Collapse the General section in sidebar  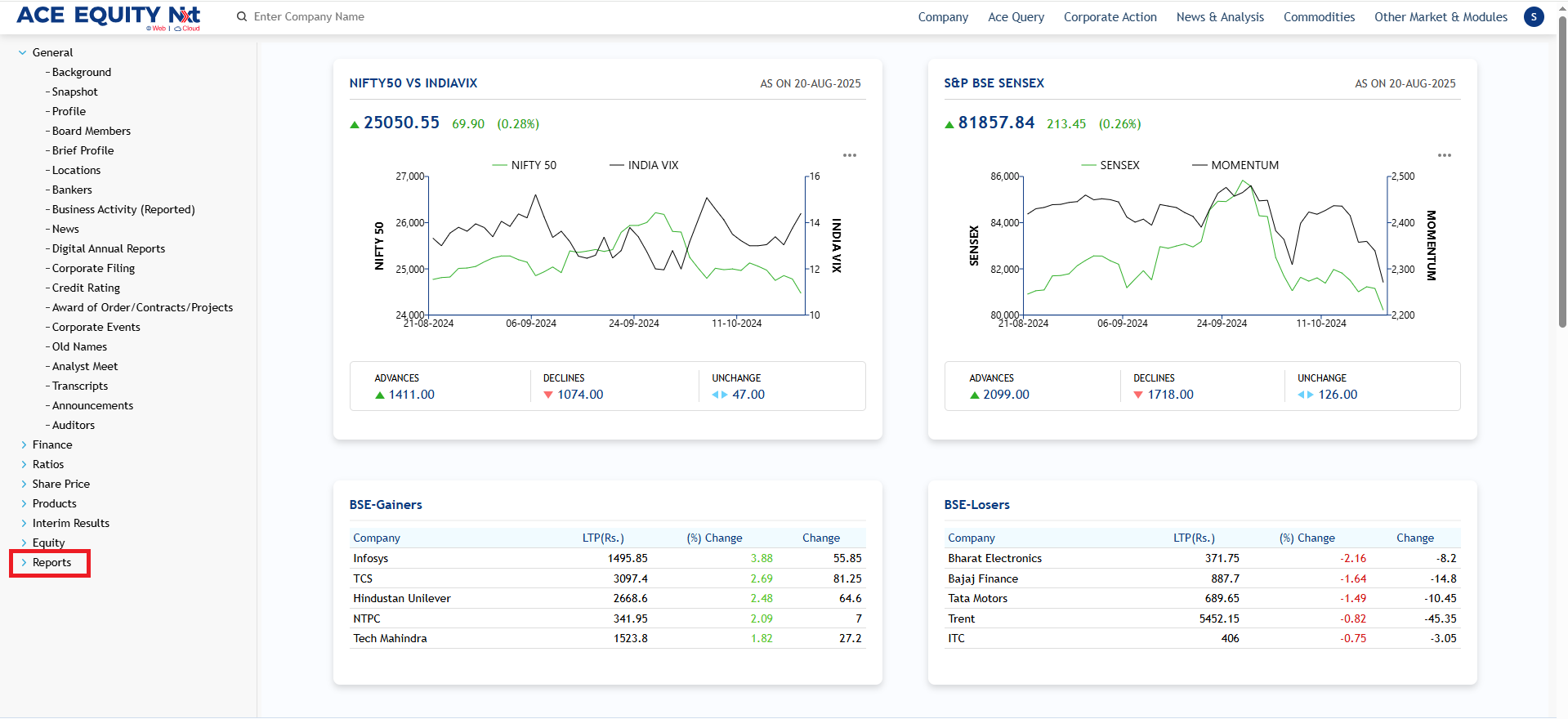coord(23,52)
